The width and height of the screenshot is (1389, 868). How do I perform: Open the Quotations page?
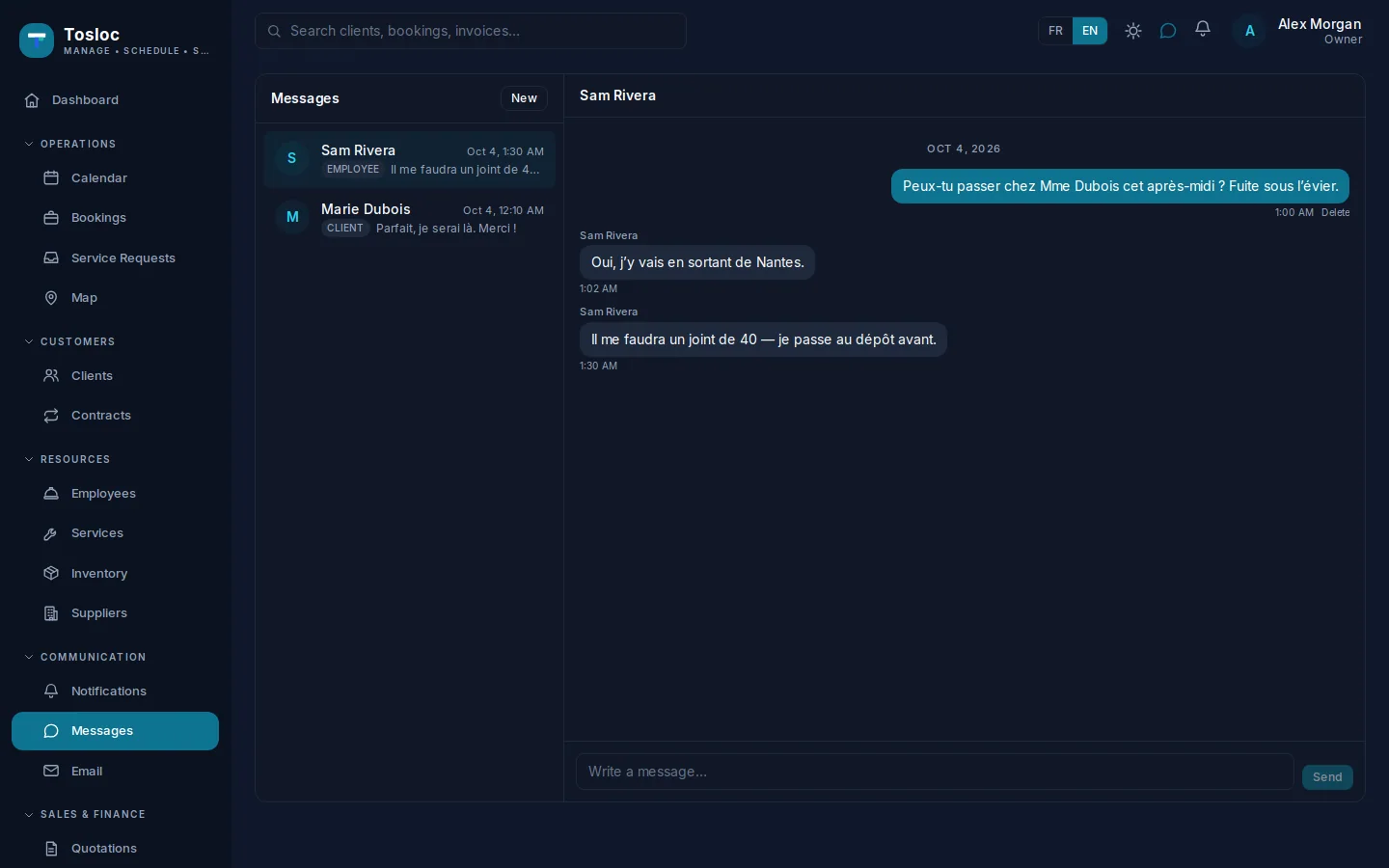pyautogui.click(x=115, y=849)
